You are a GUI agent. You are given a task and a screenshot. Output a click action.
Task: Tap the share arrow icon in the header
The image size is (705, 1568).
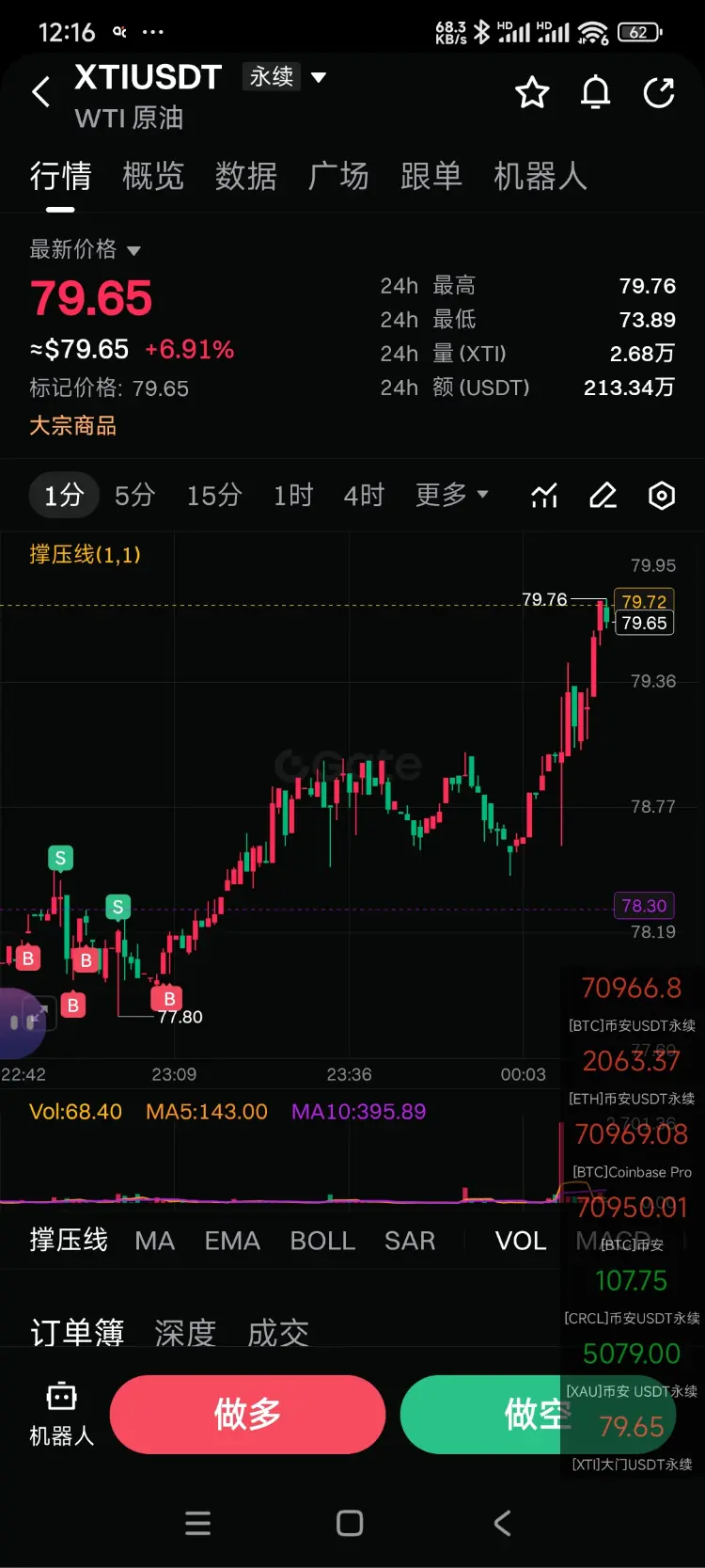(659, 92)
